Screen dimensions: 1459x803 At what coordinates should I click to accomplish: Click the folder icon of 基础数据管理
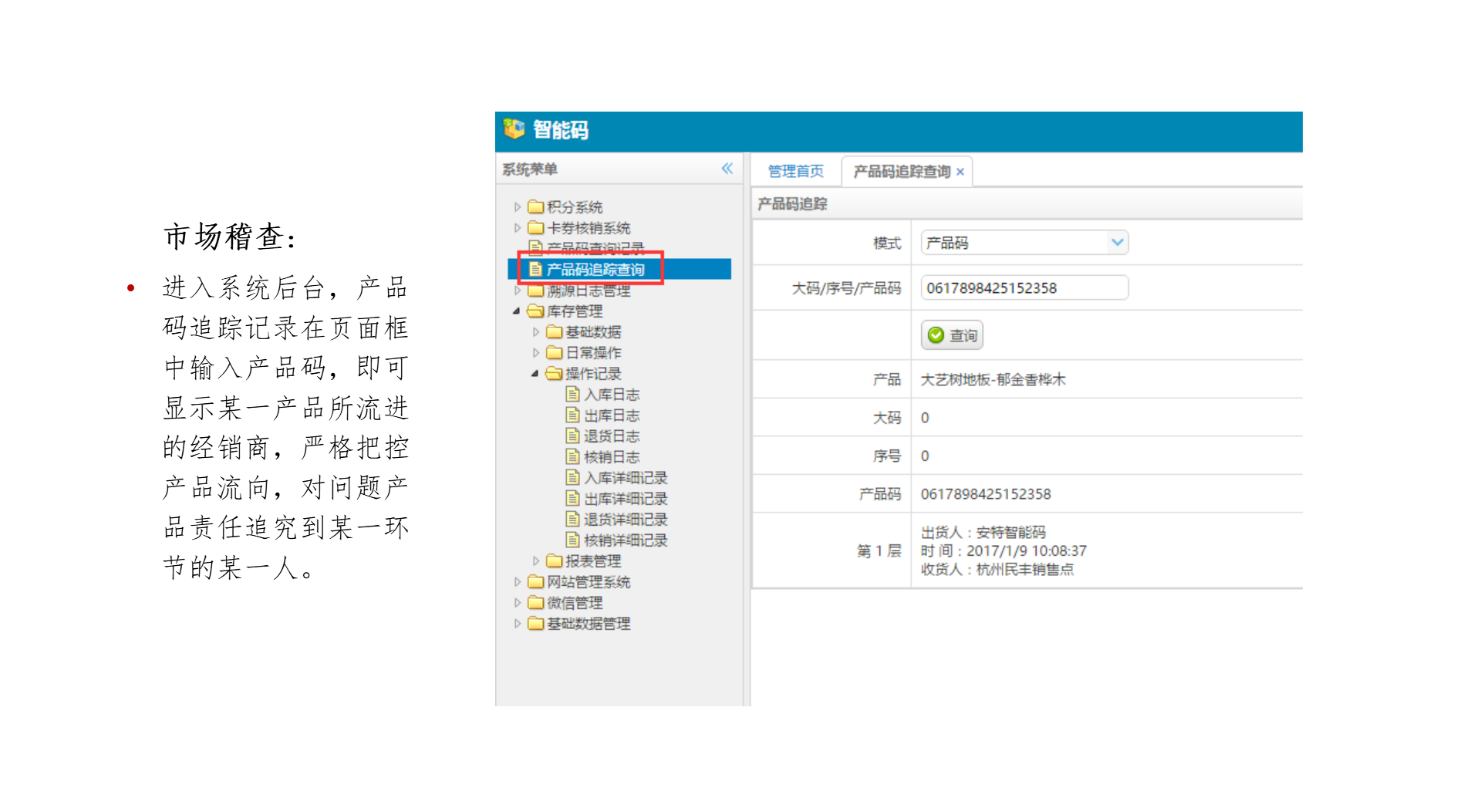[x=536, y=623]
